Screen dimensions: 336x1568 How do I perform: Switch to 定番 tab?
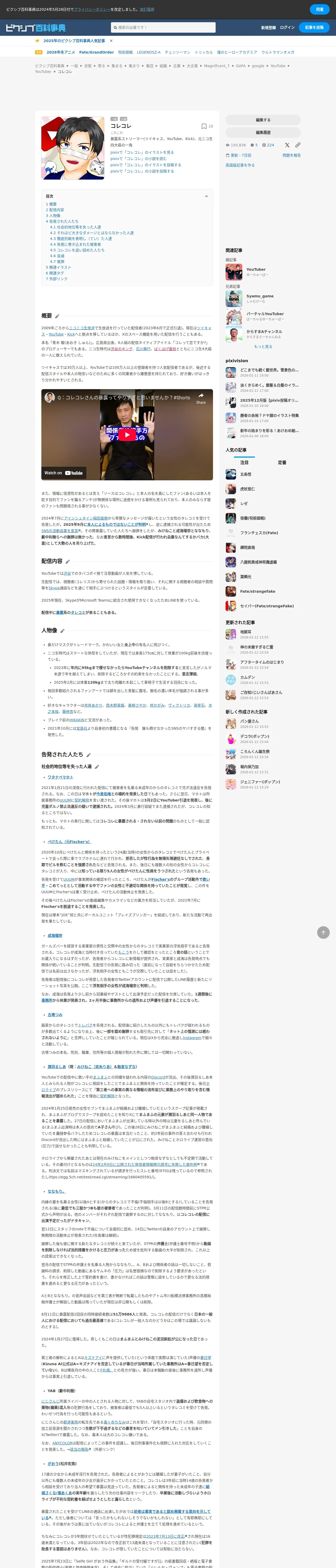[282, 463]
